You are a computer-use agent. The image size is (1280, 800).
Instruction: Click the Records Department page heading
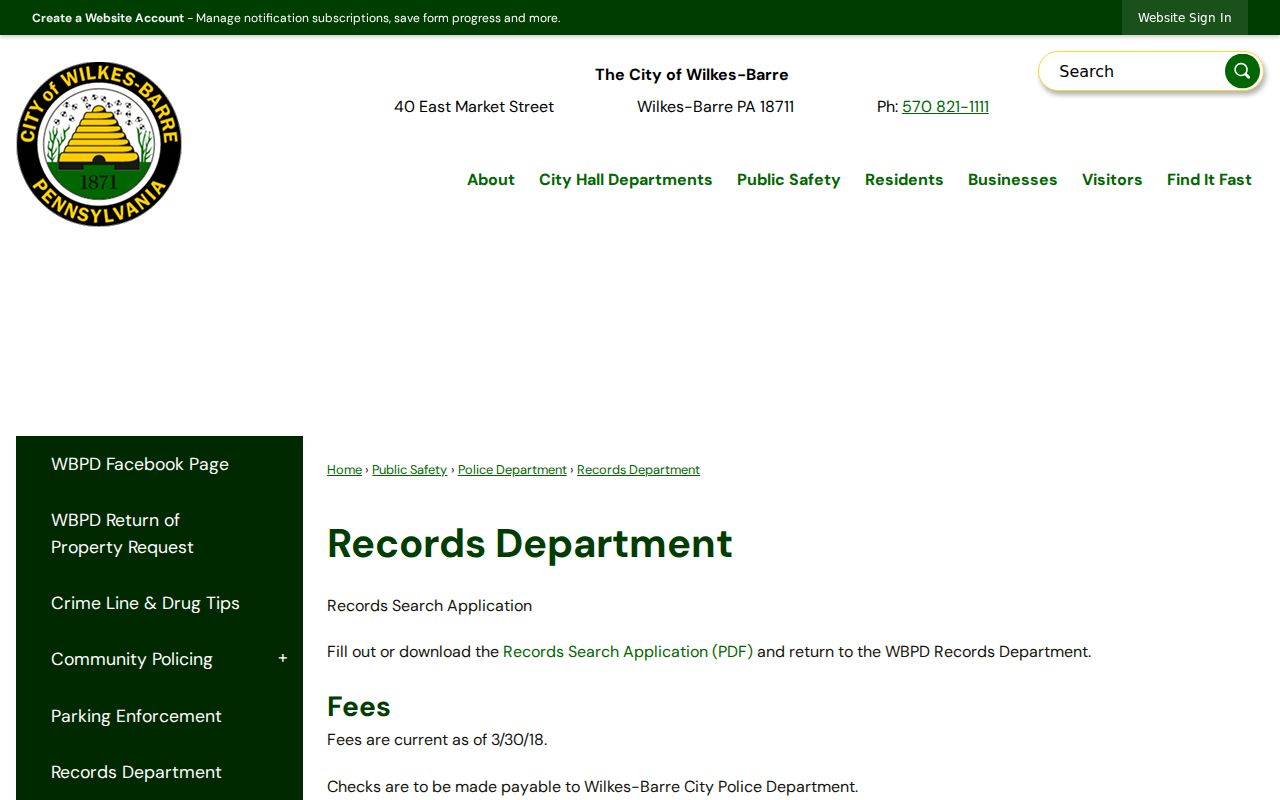(x=530, y=544)
